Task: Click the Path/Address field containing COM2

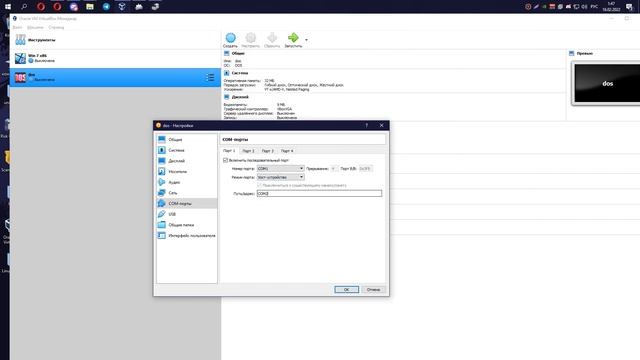Action: coord(320,193)
